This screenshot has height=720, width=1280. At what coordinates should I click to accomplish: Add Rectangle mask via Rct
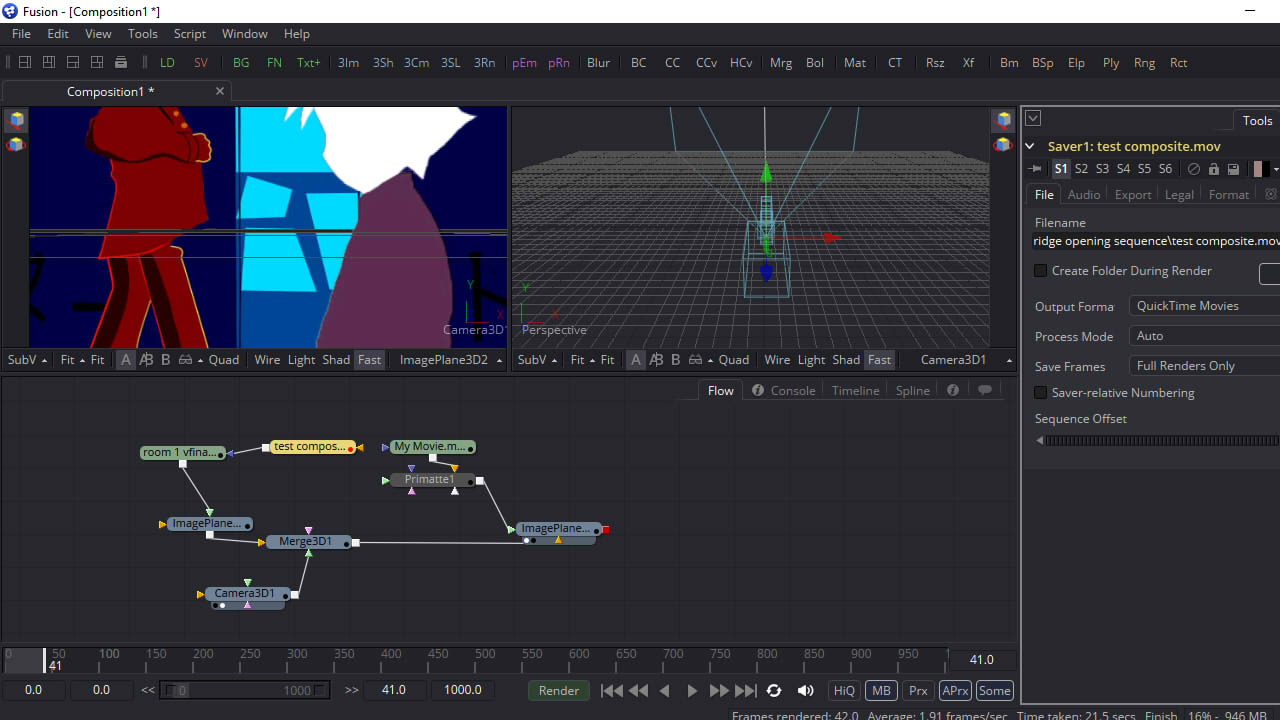[1179, 62]
